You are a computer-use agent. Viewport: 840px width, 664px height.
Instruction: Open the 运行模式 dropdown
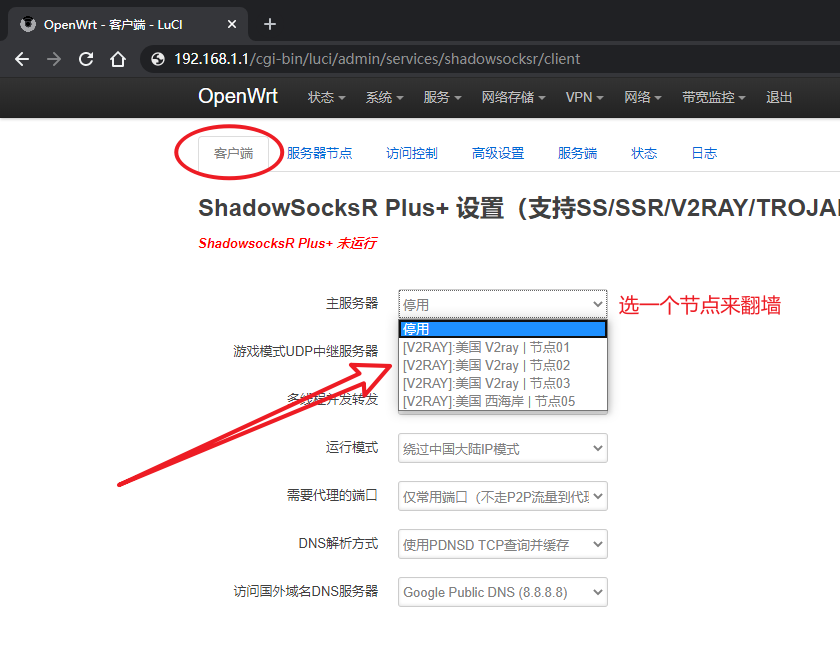click(502, 448)
